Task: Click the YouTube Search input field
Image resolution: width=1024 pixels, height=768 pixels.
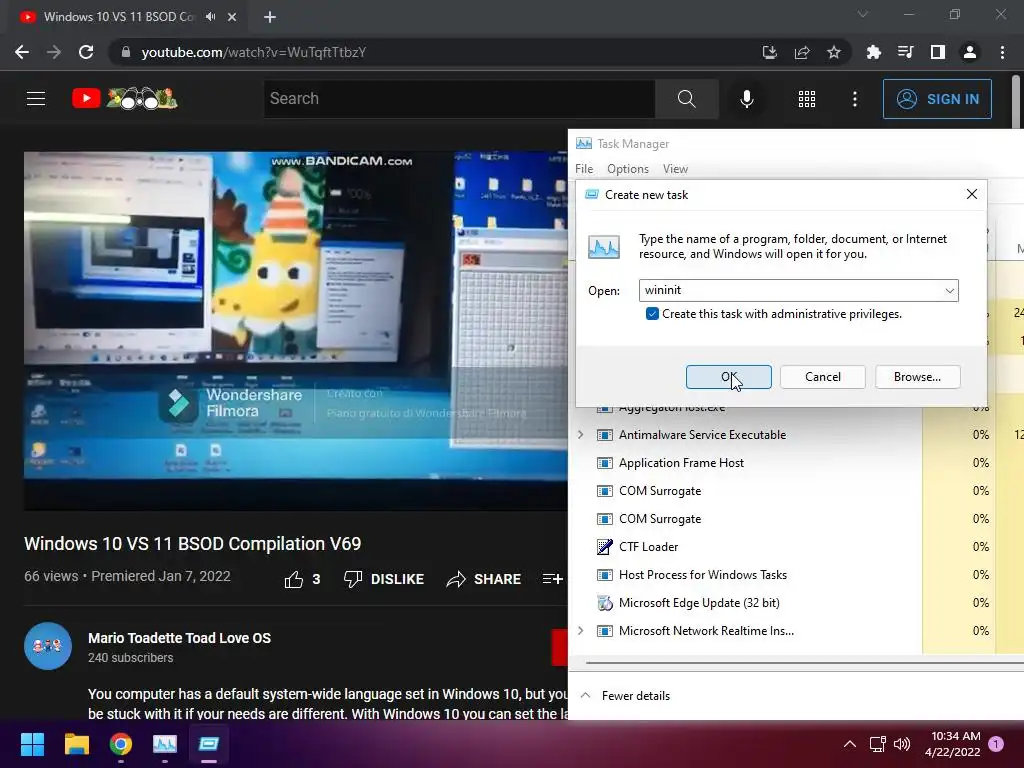Action: tap(459, 99)
